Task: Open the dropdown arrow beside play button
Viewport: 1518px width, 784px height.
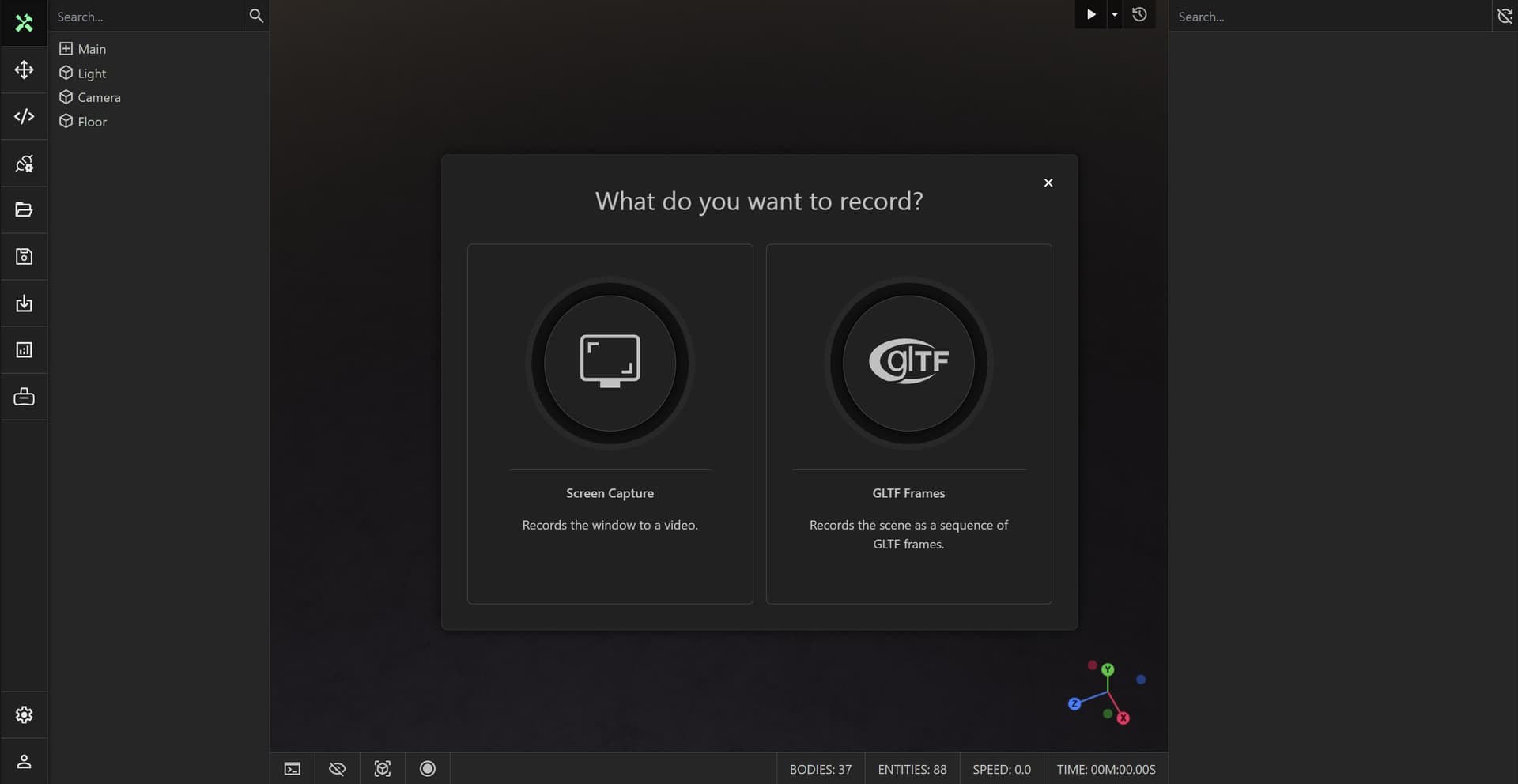Action: [1115, 14]
